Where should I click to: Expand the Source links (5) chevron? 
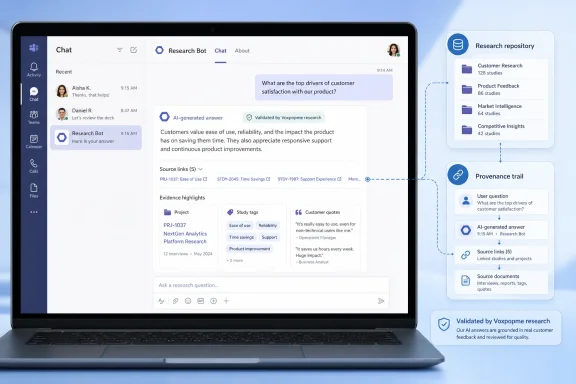click(200, 169)
